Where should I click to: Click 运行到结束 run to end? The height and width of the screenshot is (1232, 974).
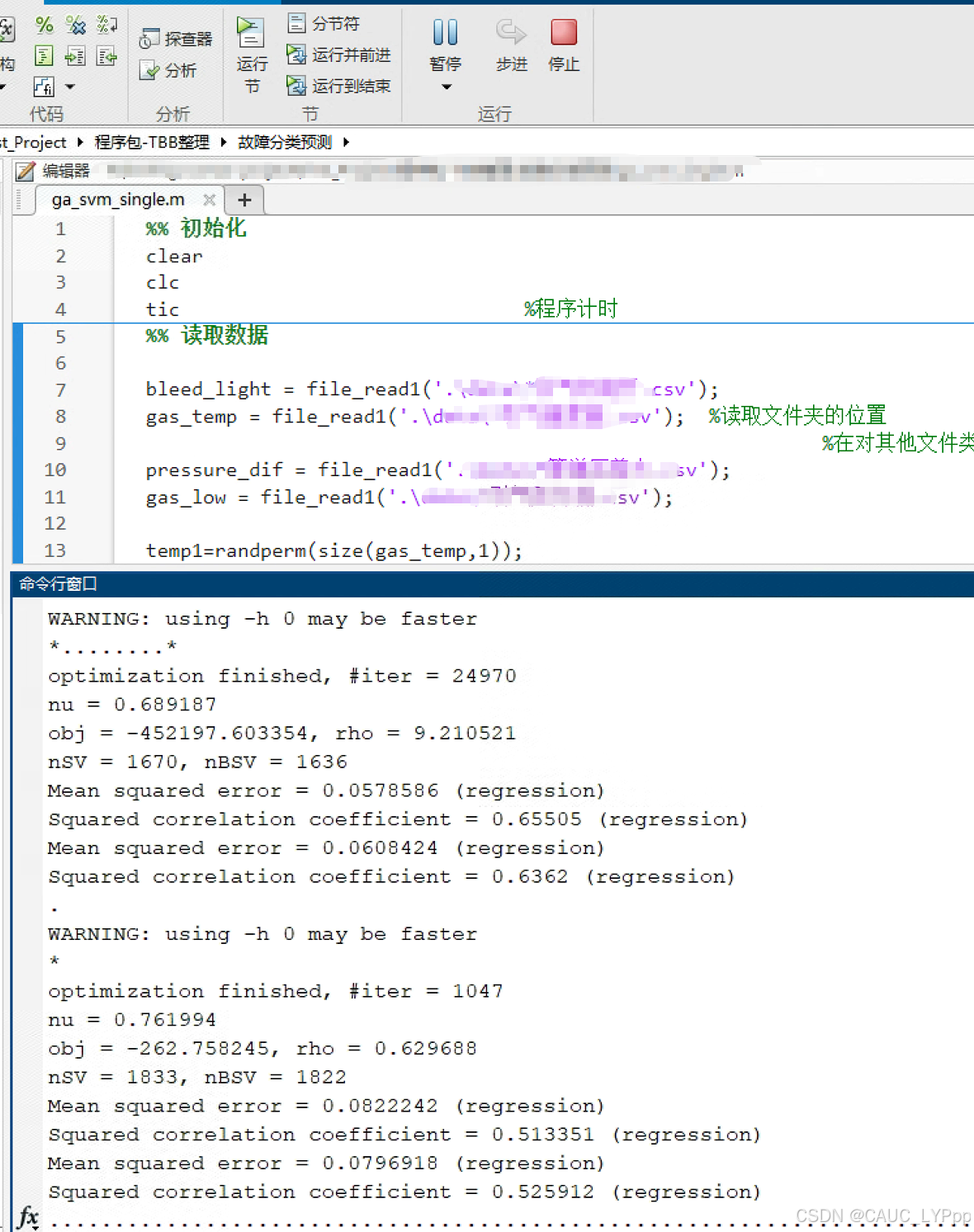338,85
